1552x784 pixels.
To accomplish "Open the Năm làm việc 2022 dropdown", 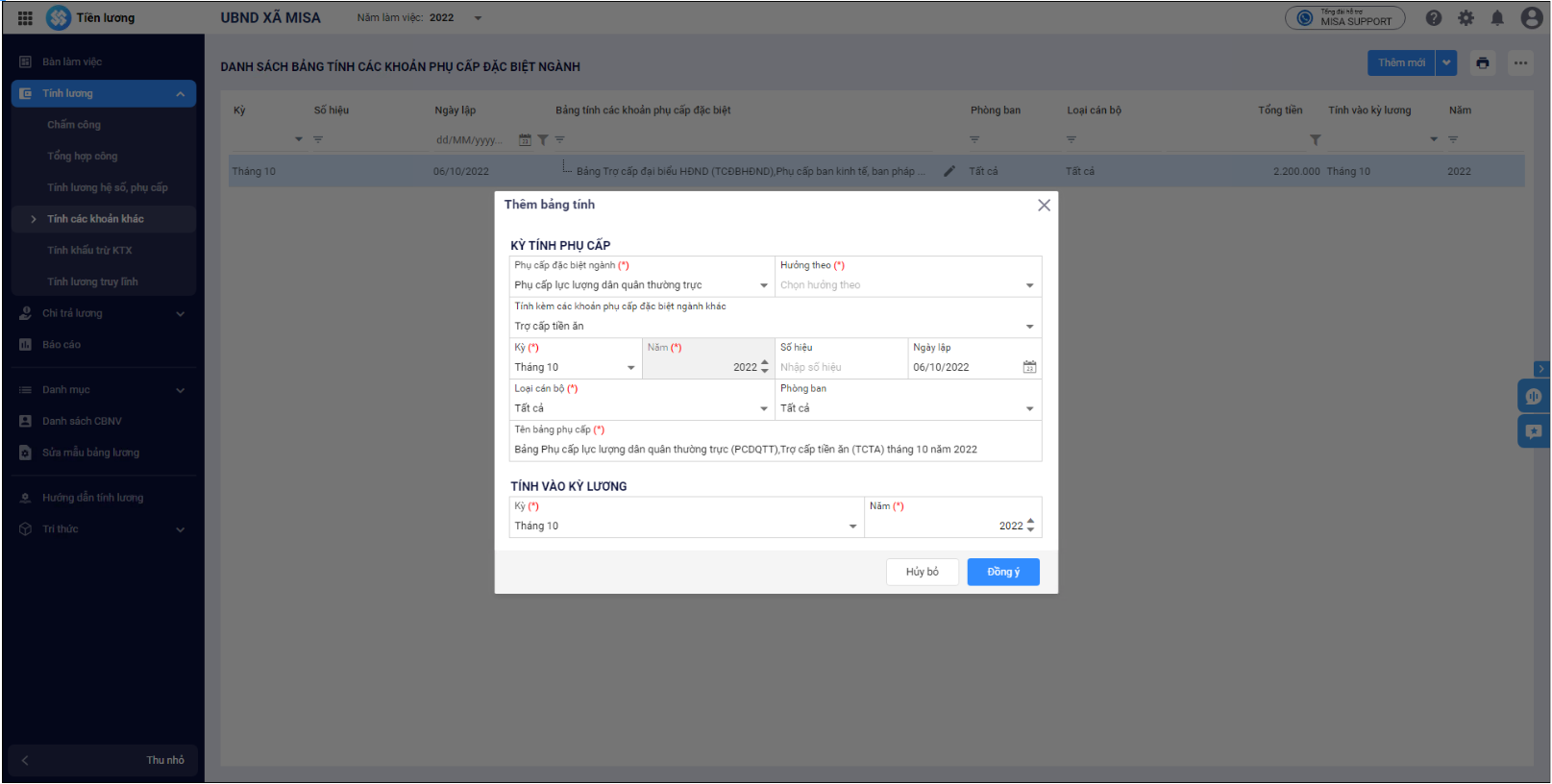I will 478,18.
